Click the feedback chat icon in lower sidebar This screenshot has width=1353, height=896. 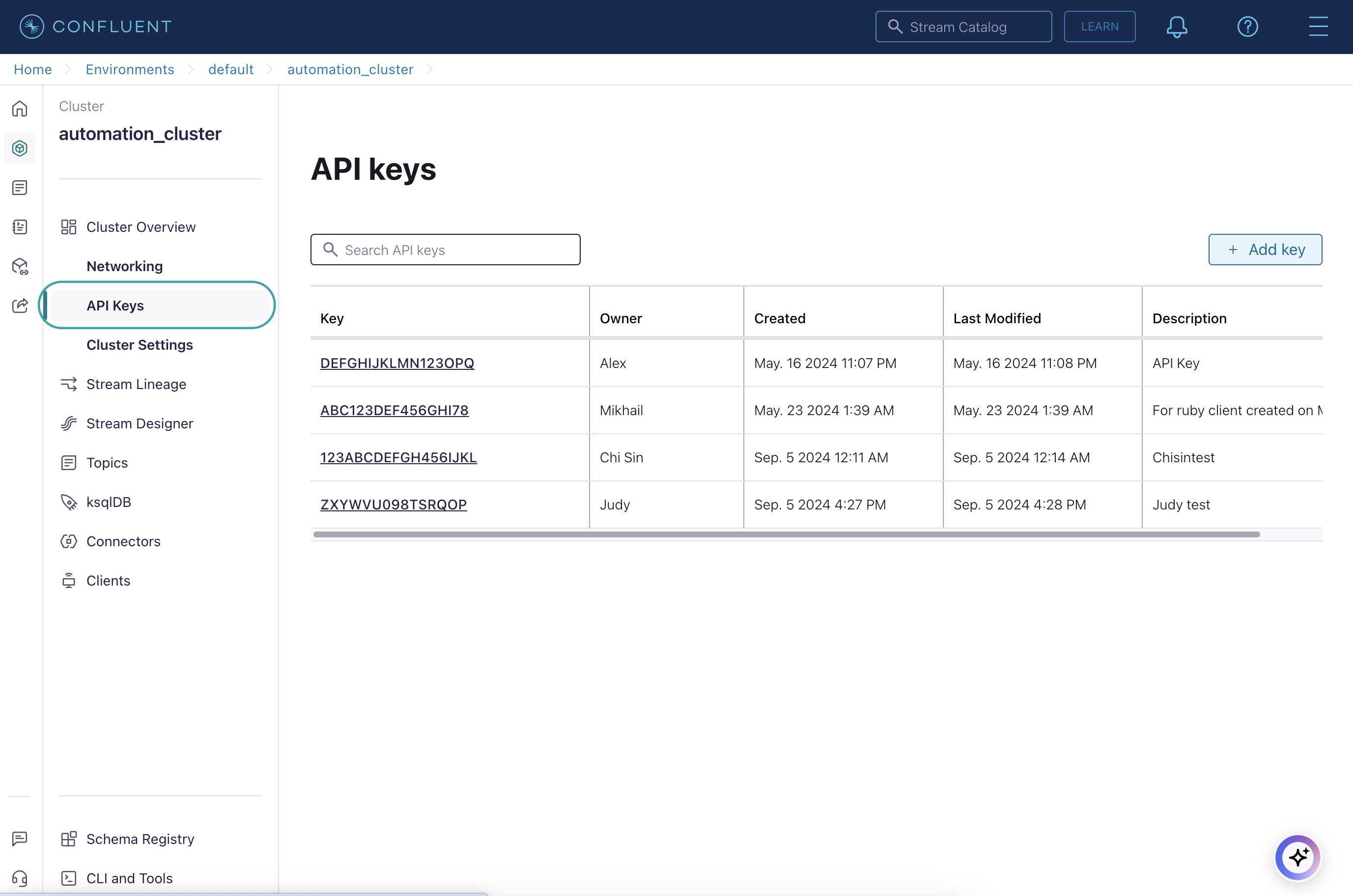(x=20, y=839)
